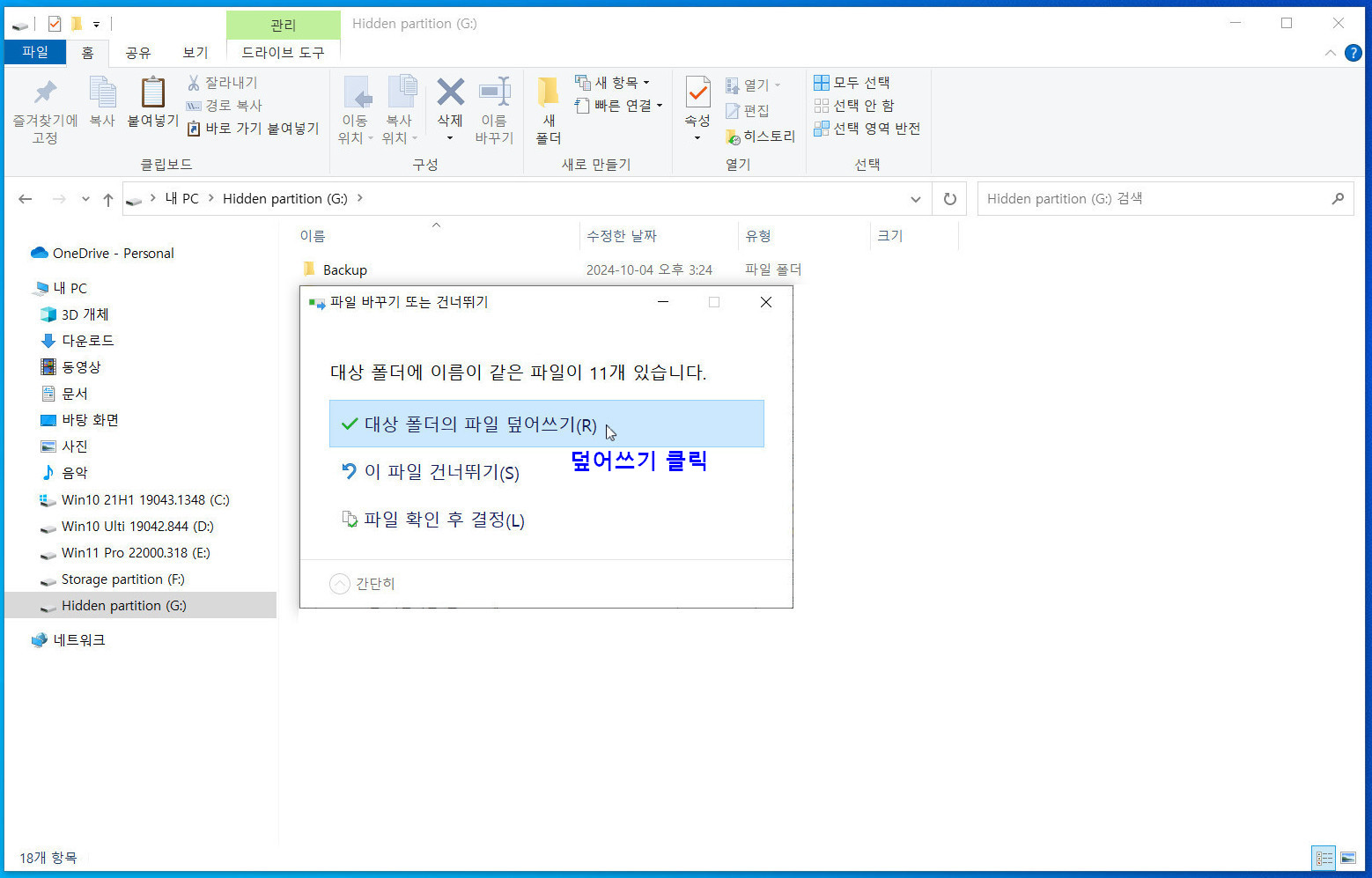The width and height of the screenshot is (1372, 878).
Task: Click the Paste clipboard icon
Action: 153,92
